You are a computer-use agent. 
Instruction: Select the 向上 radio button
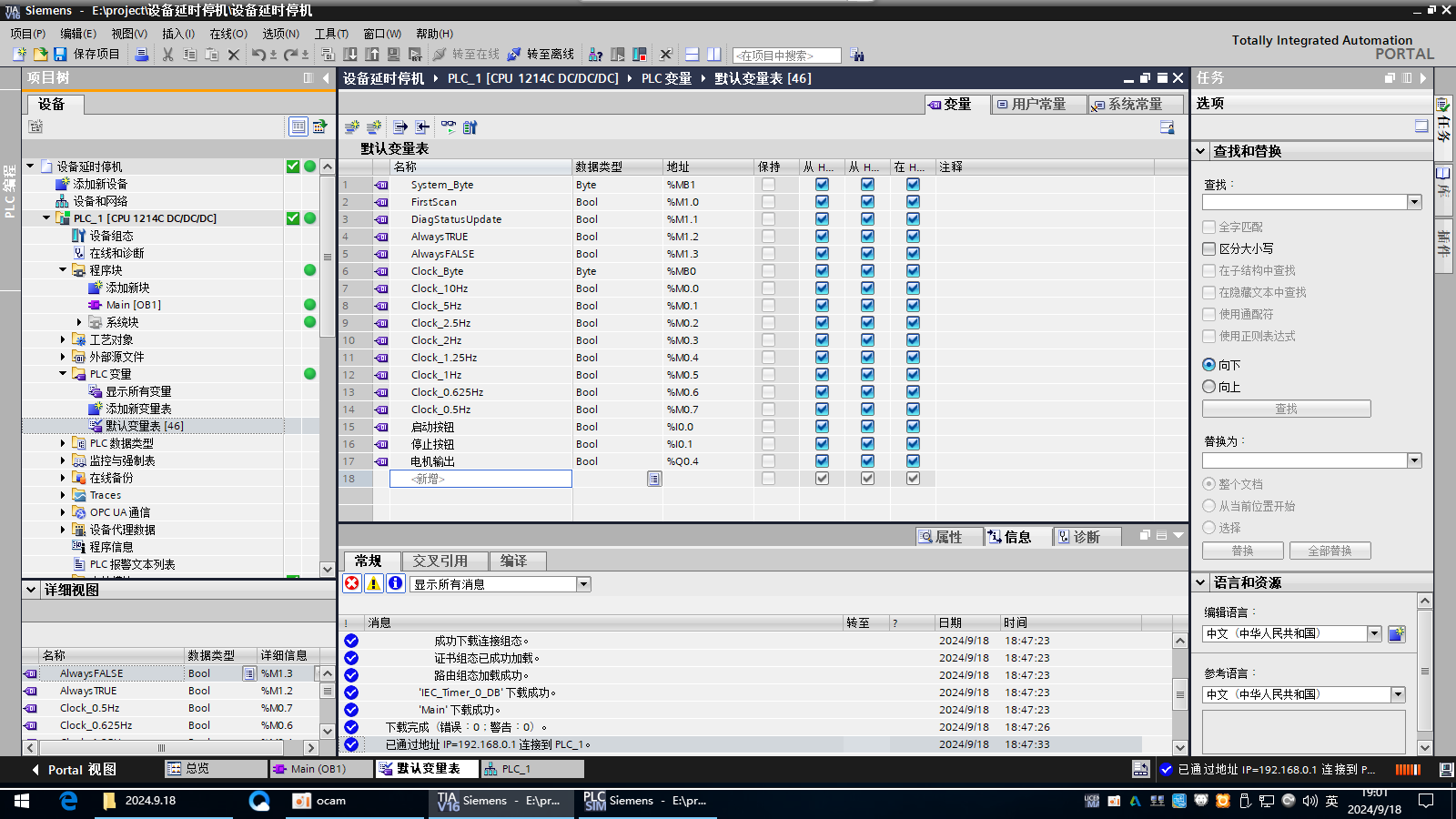coord(1209,387)
